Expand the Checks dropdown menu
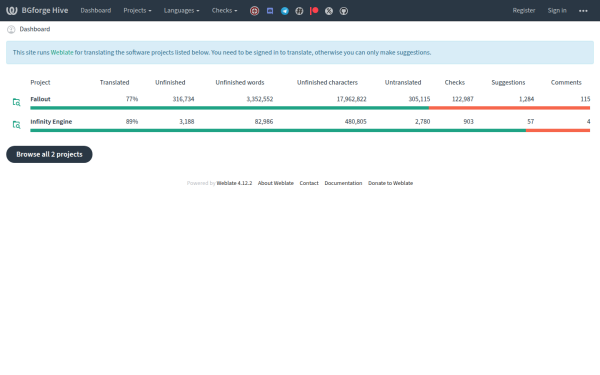This screenshot has width=600, height=375. pyautogui.click(x=224, y=10)
